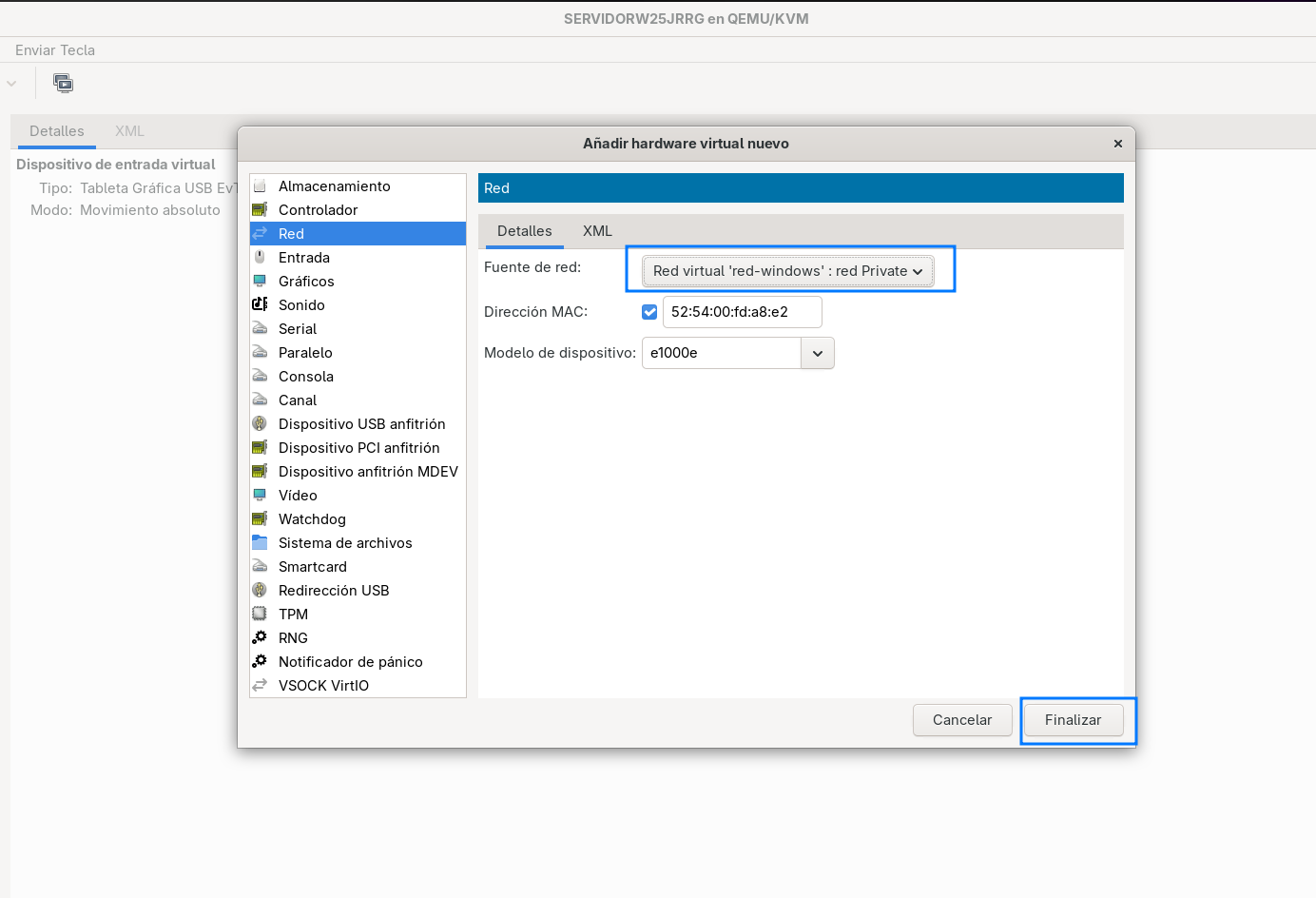The width and height of the screenshot is (1316, 898).
Task: Click the Almacenamiento storage icon
Action: (260, 186)
